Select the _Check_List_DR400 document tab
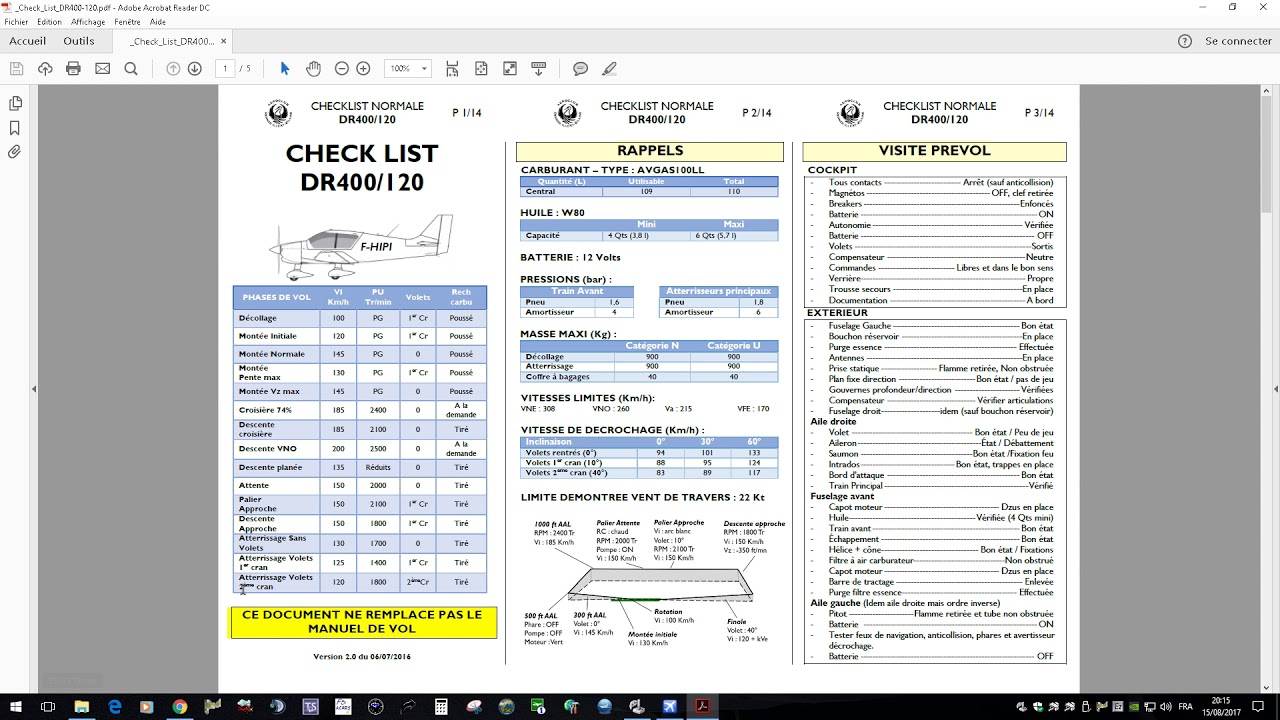Viewport: 1280px width, 720px height. click(172, 42)
